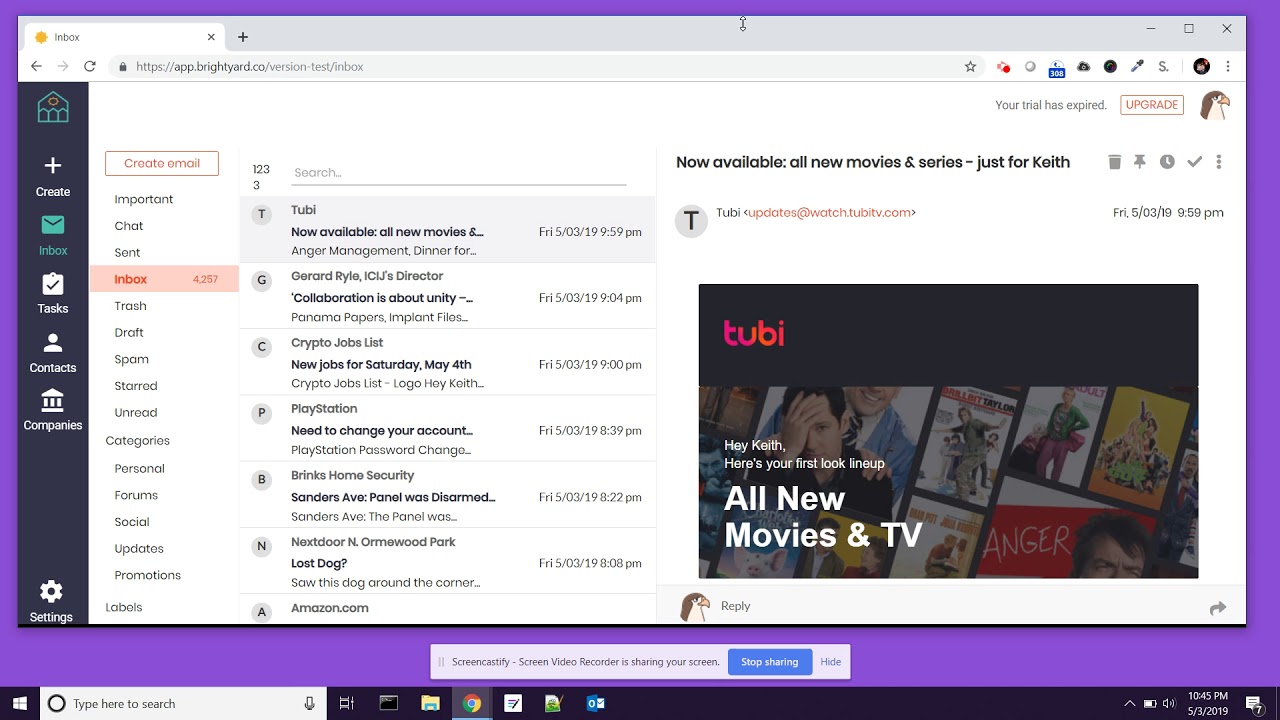The height and width of the screenshot is (720, 1280).
Task: Open the Tasks clipboard icon
Action: pyautogui.click(x=53, y=284)
